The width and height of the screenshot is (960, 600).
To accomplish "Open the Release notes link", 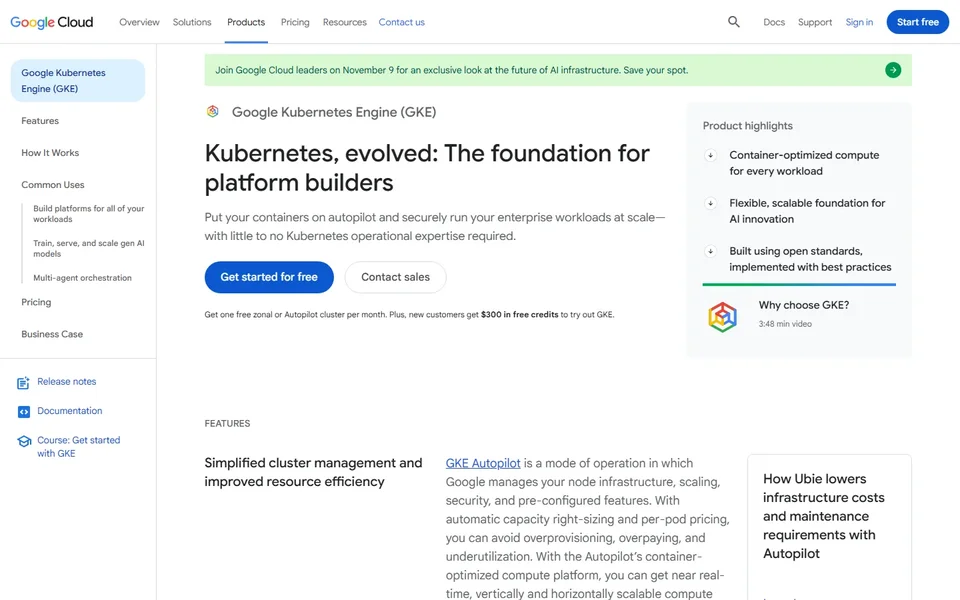I will pyautogui.click(x=67, y=381).
